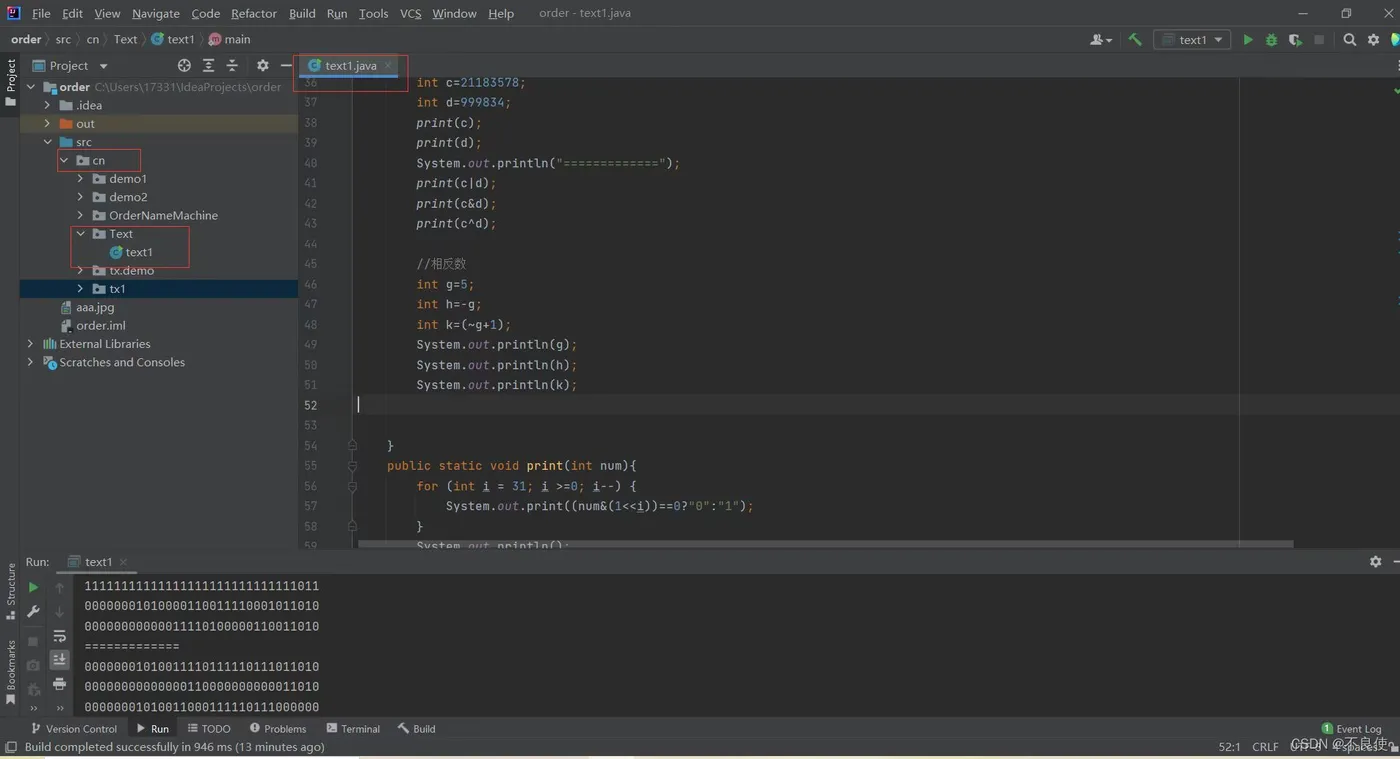This screenshot has width=1400, height=759.
Task: Toggle scroll to end in Run console
Action: click(x=59, y=660)
